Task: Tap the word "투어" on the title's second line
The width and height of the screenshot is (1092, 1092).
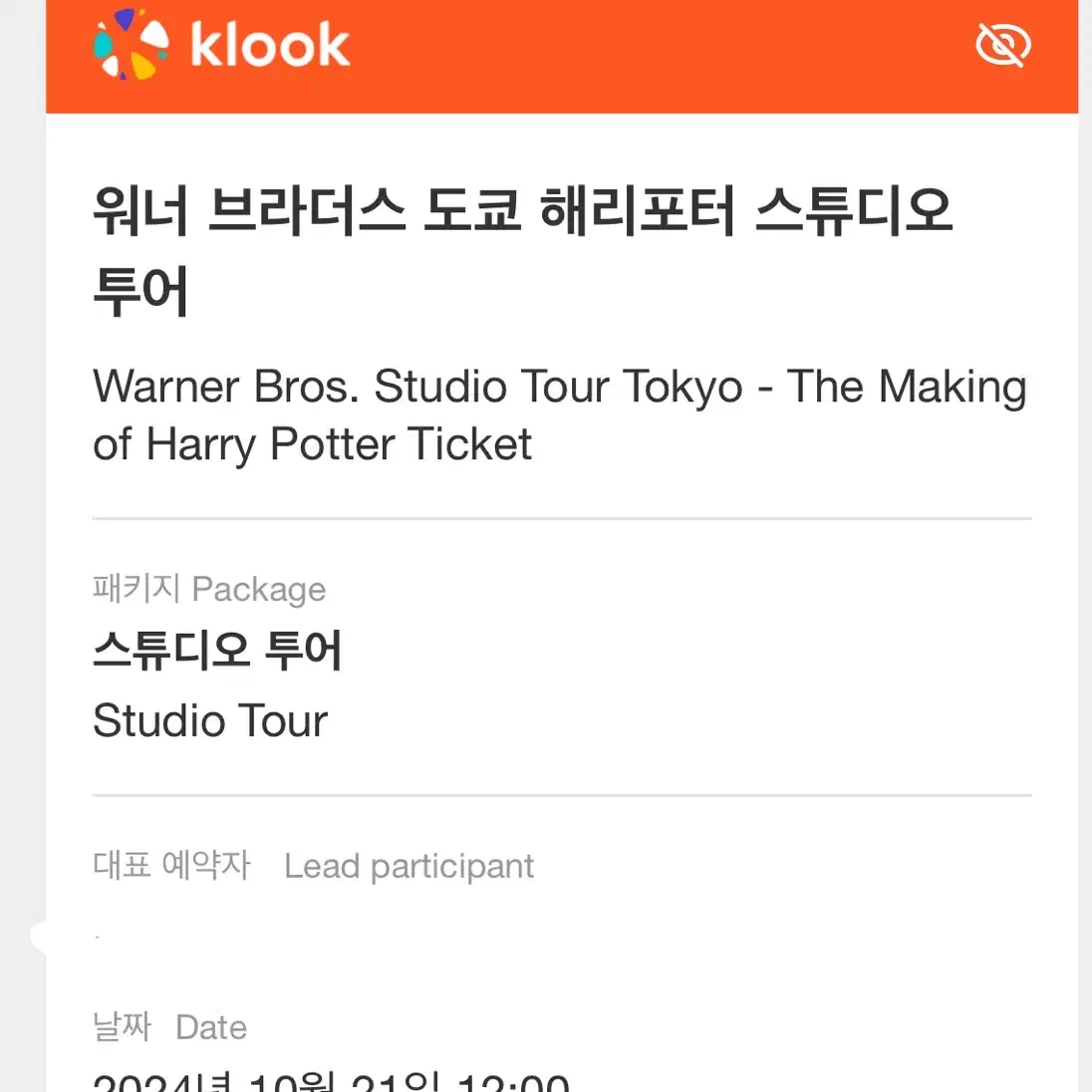Action: [140, 291]
